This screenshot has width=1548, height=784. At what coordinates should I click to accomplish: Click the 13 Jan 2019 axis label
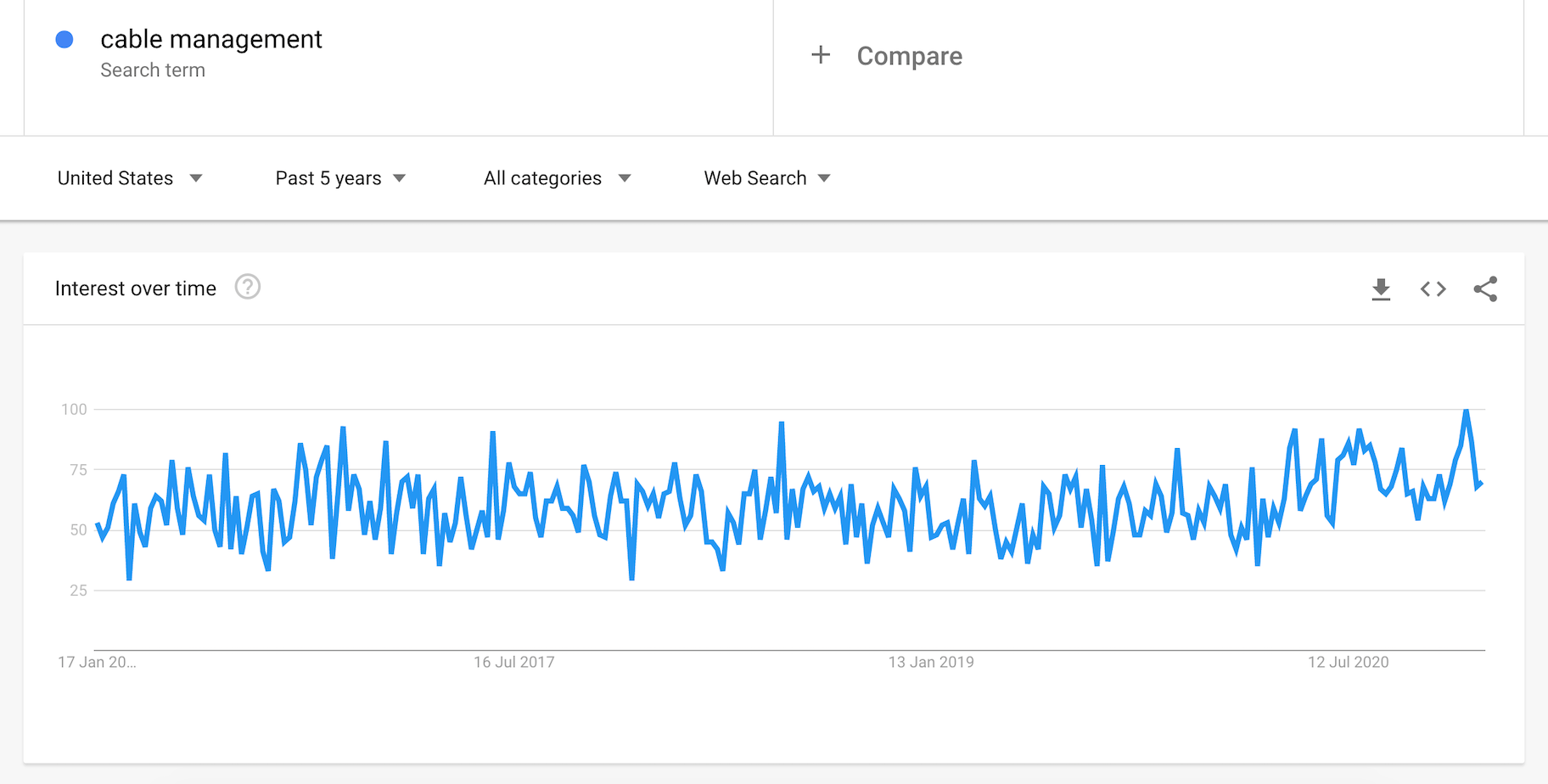coord(931,662)
